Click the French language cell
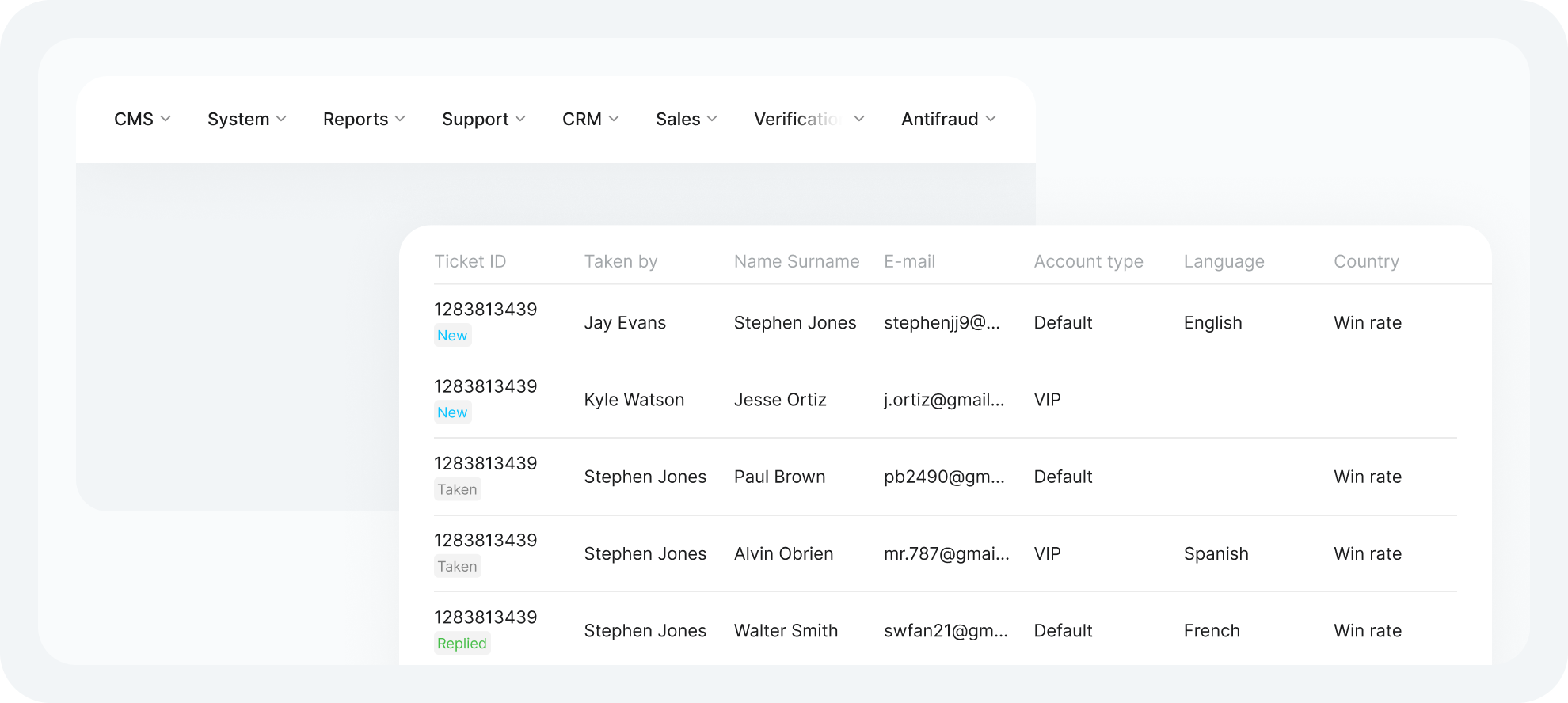The image size is (1568, 703). 1212,630
